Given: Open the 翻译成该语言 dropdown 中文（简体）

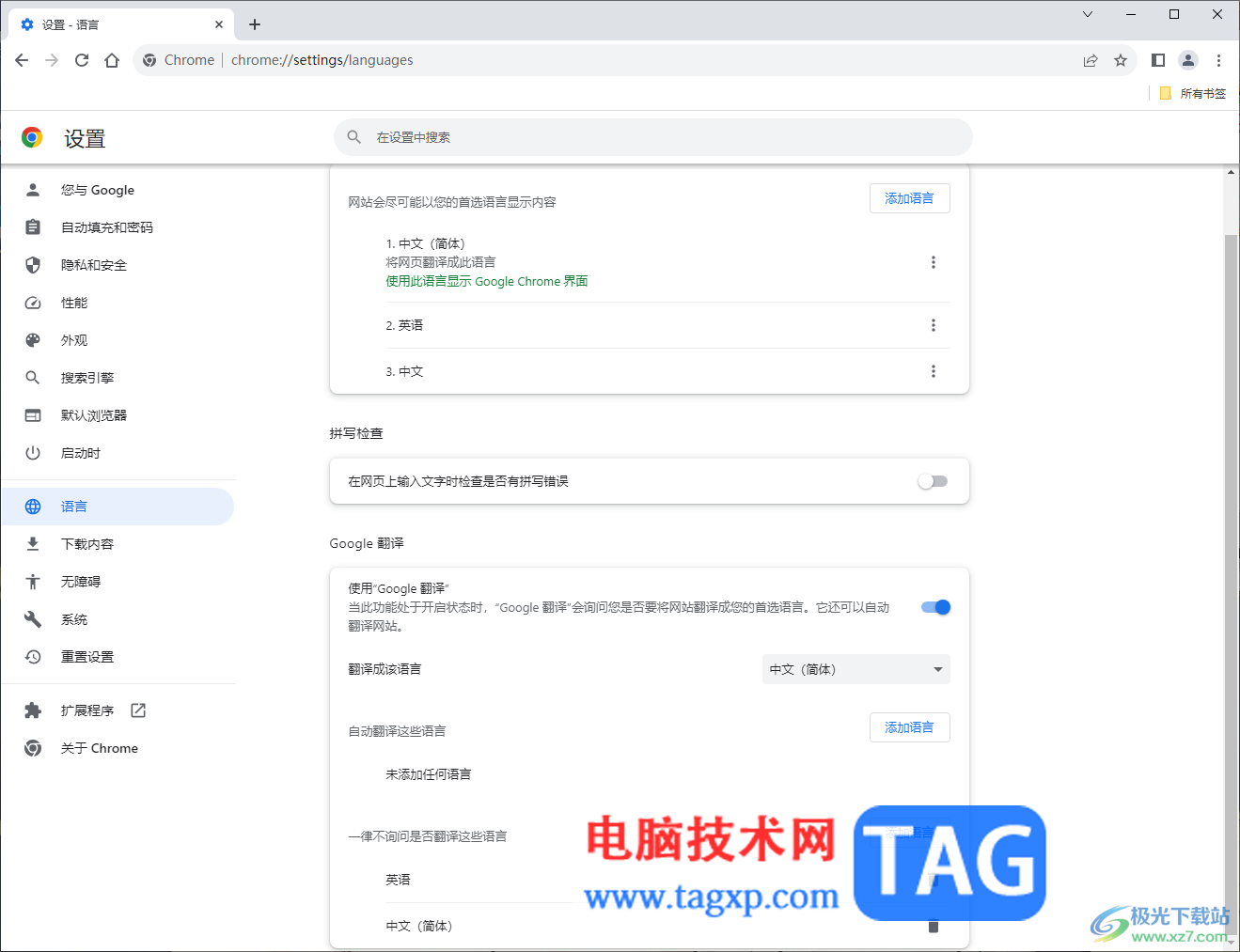Looking at the screenshot, I should pos(855,669).
